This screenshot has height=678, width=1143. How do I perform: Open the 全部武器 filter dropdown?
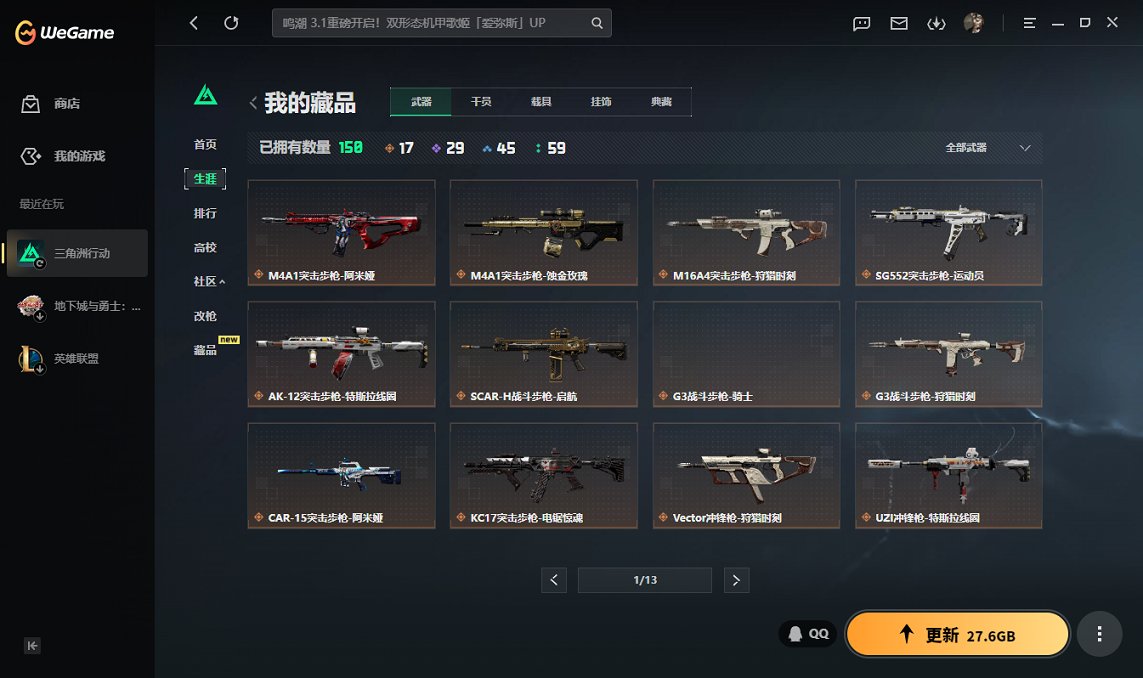pos(988,148)
